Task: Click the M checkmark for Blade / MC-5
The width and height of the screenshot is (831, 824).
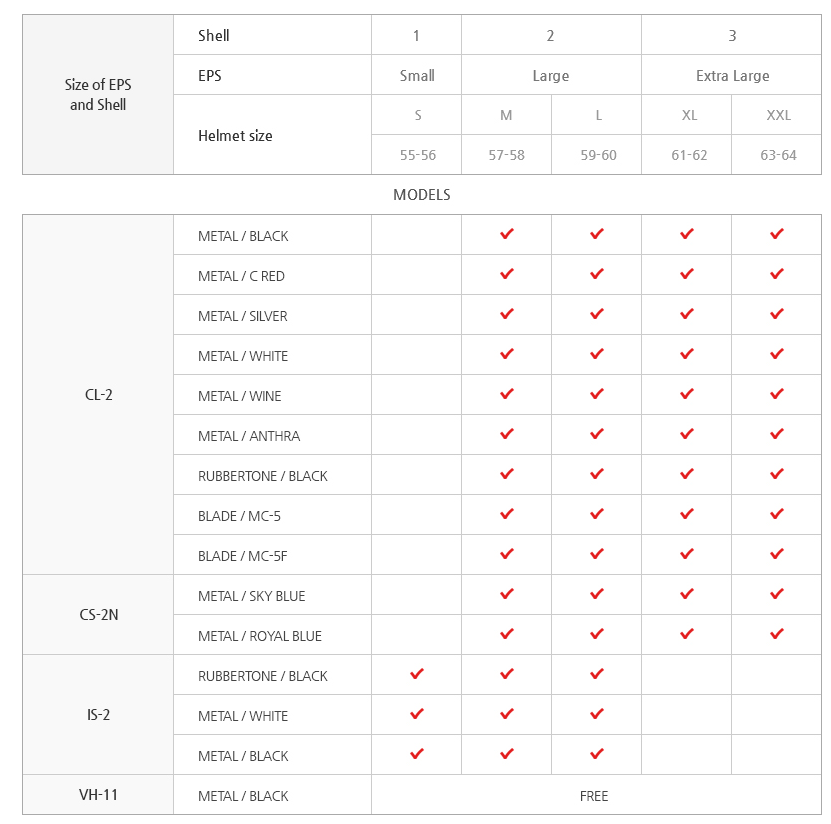Action: 507,514
